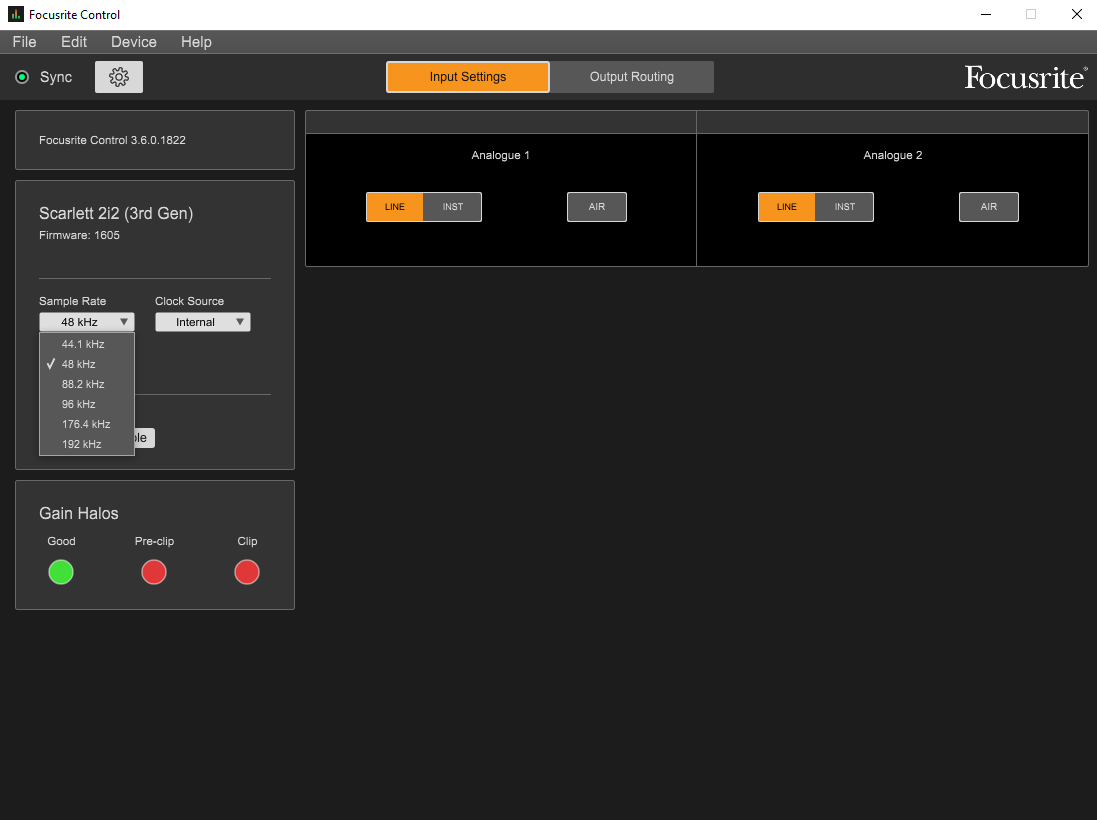
Task: Select 96 kHz sample rate
Action: [87, 404]
